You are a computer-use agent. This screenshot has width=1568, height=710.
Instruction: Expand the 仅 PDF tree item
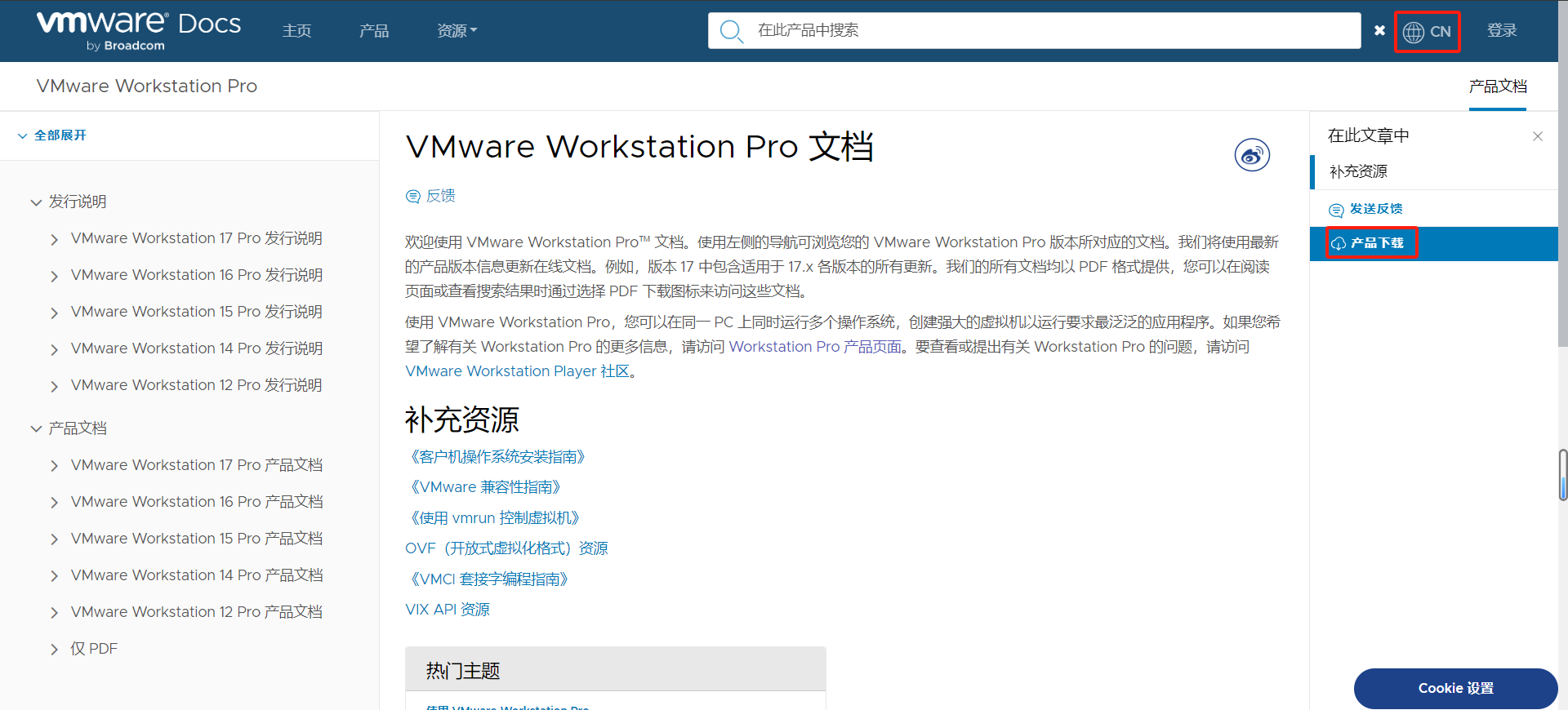click(55, 650)
